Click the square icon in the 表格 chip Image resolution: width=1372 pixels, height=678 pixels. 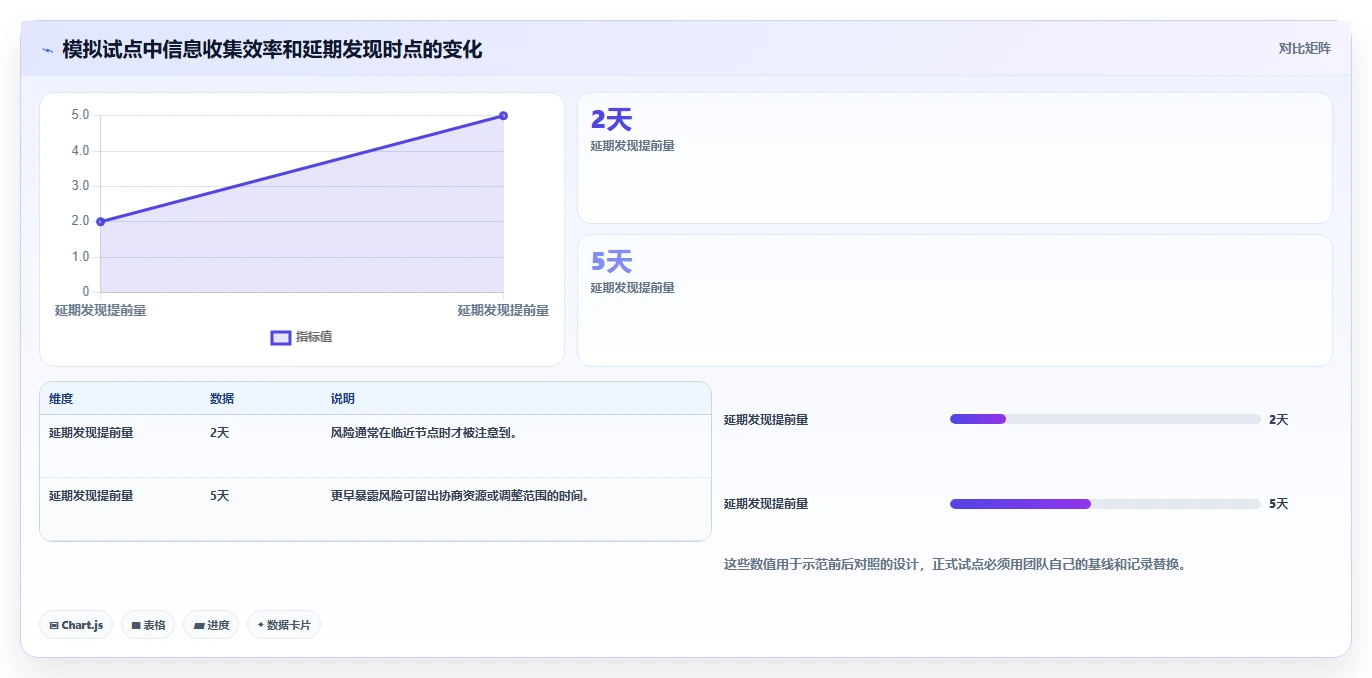[136, 625]
